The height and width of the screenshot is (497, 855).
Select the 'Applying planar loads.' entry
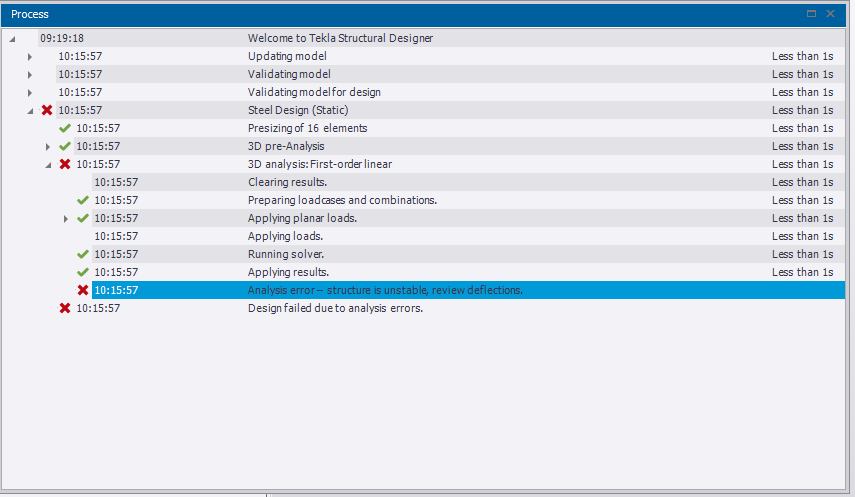click(302, 218)
